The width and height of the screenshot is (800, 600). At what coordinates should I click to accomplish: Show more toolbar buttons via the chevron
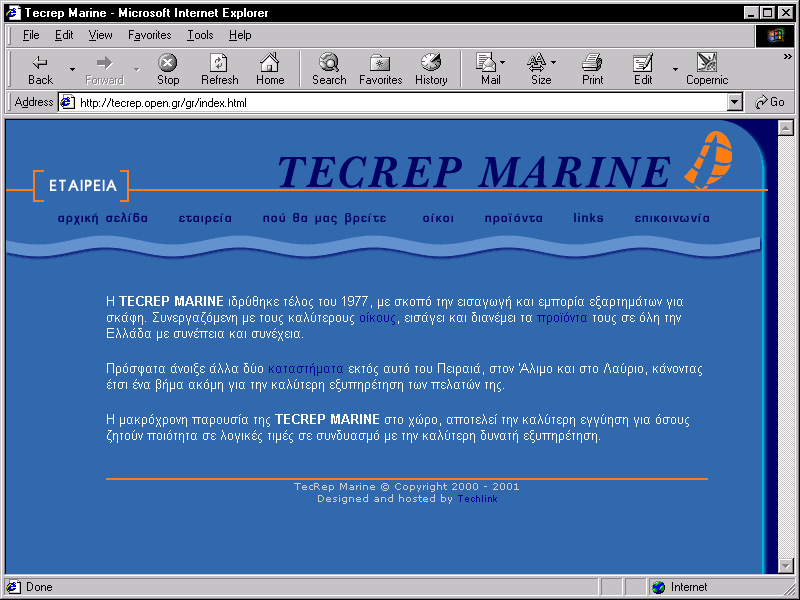[788, 57]
